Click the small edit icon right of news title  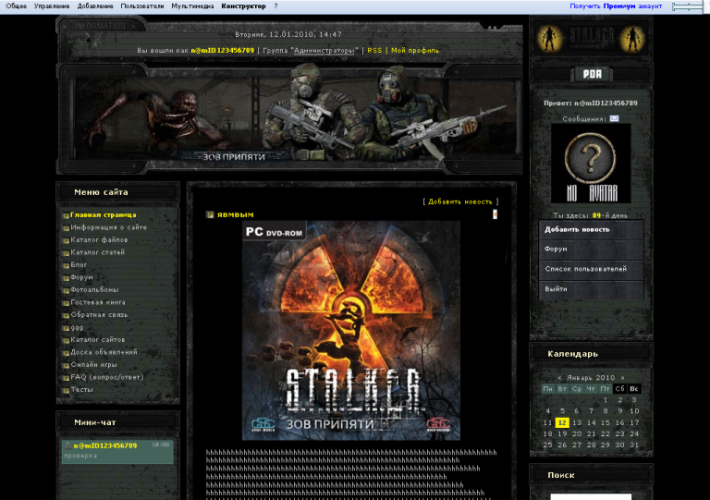pyautogui.click(x=495, y=214)
